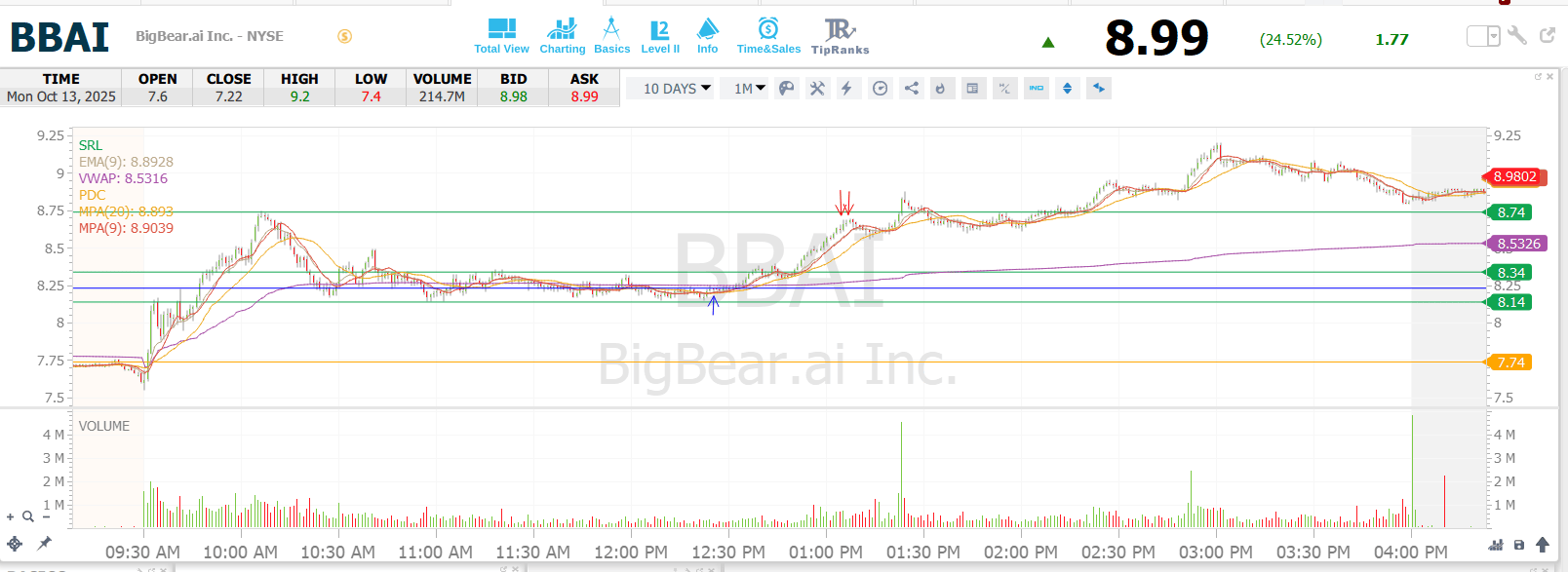The image size is (1568, 572).
Task: Select the EMA(9): 8.8928 indicator label
Action: coord(126,162)
